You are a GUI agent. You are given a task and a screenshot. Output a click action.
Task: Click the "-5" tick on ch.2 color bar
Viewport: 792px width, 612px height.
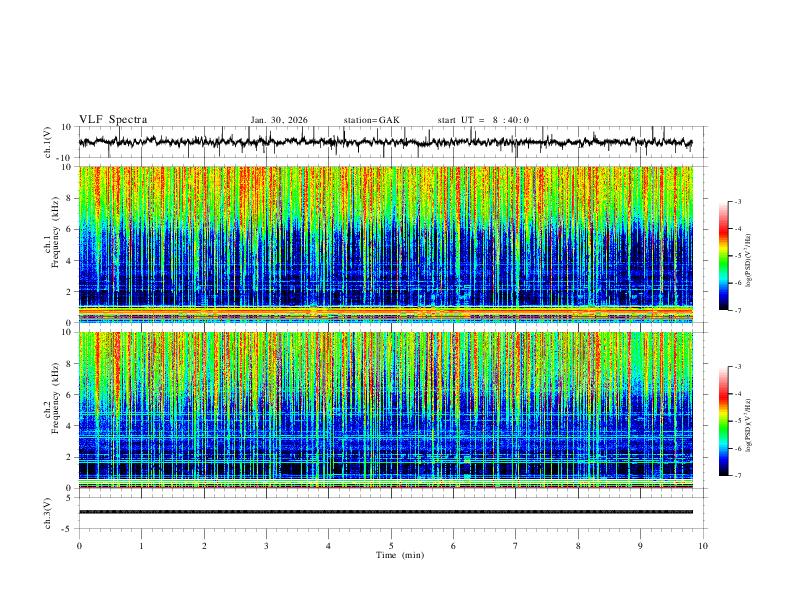point(737,421)
